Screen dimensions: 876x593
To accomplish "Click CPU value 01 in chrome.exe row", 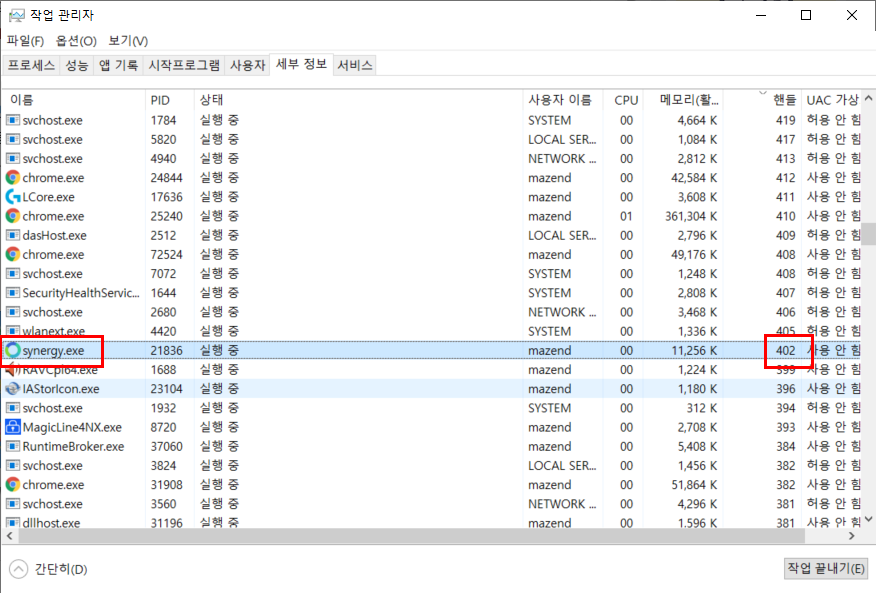I will tap(626, 216).
